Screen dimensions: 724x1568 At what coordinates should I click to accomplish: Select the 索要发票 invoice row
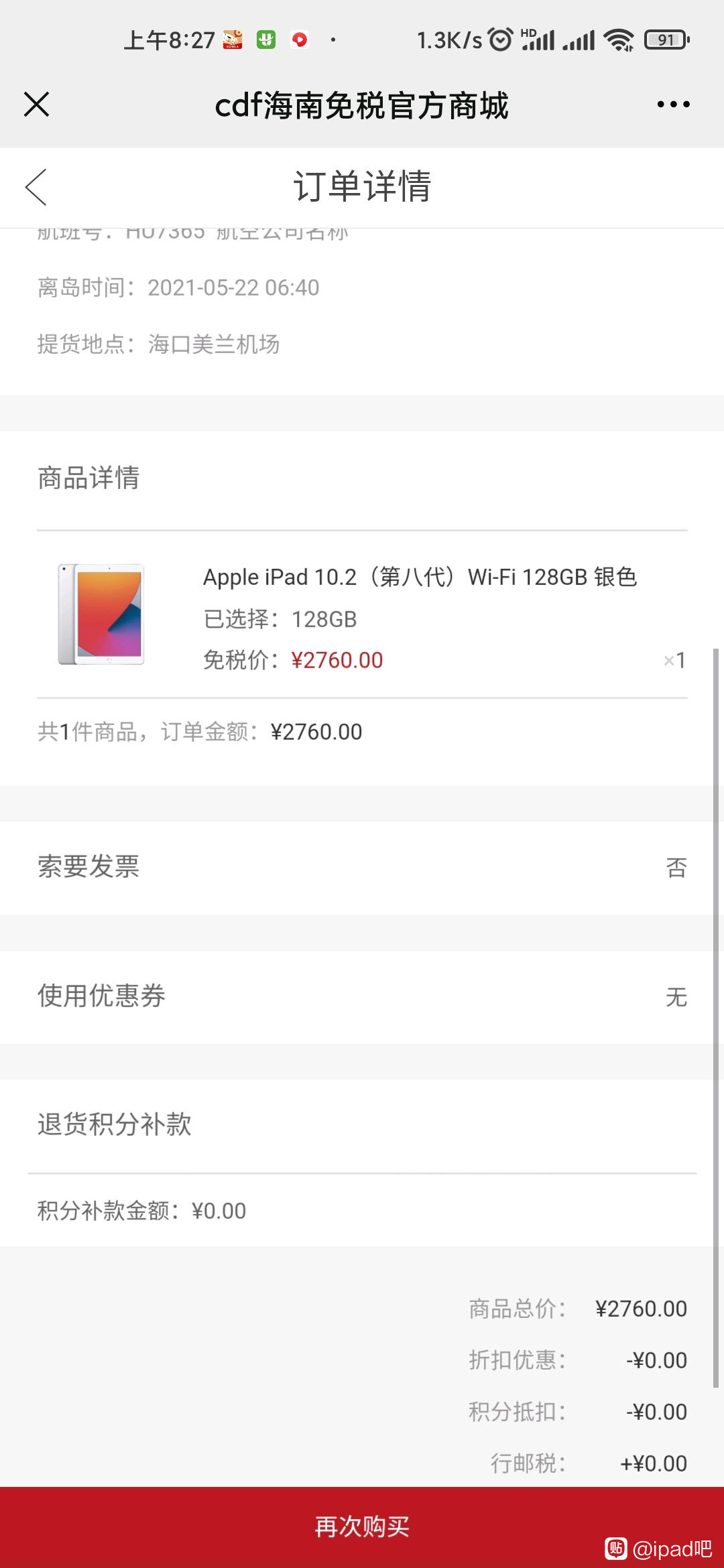362,867
